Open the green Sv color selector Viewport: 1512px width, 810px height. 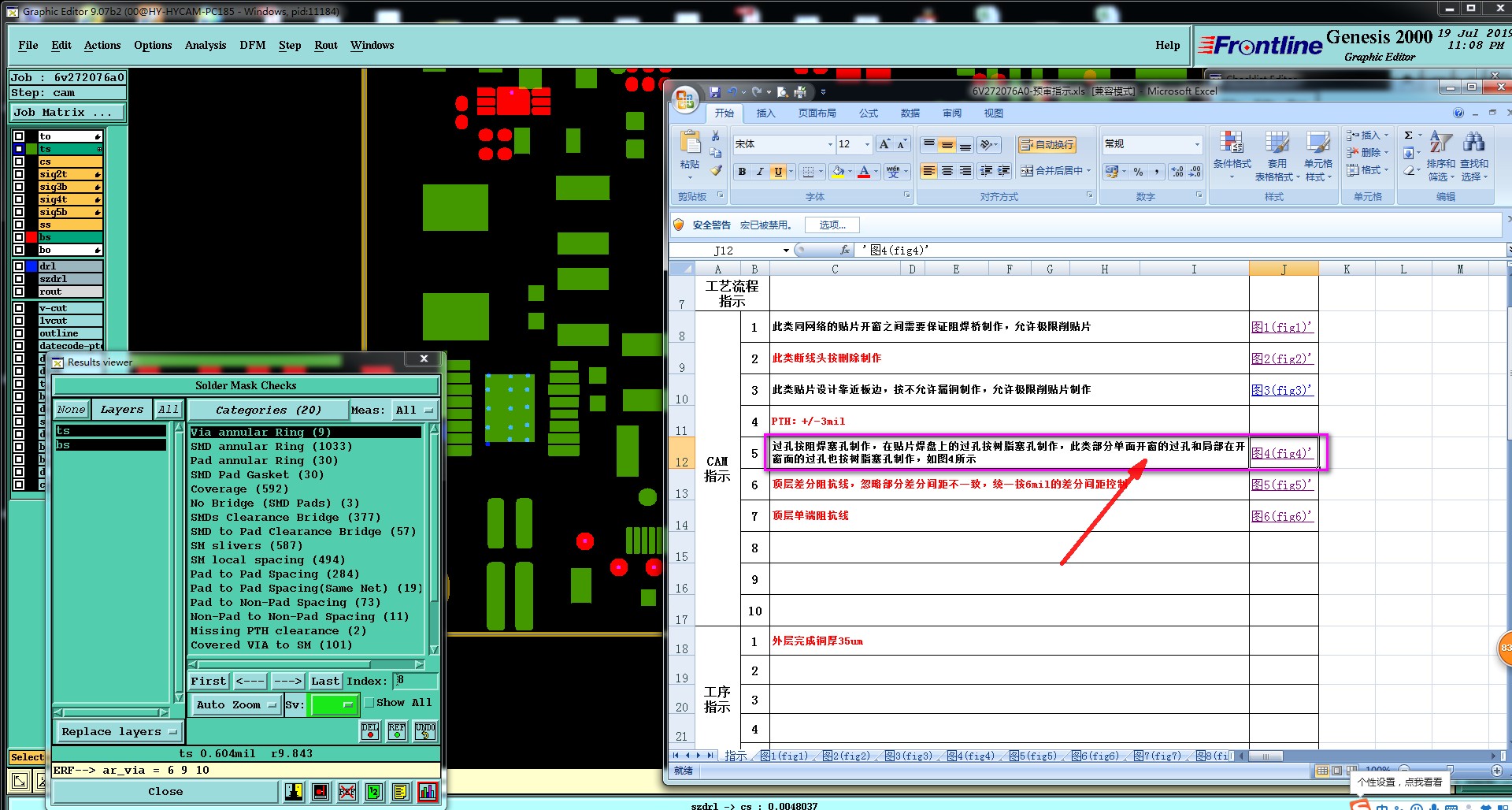335,704
